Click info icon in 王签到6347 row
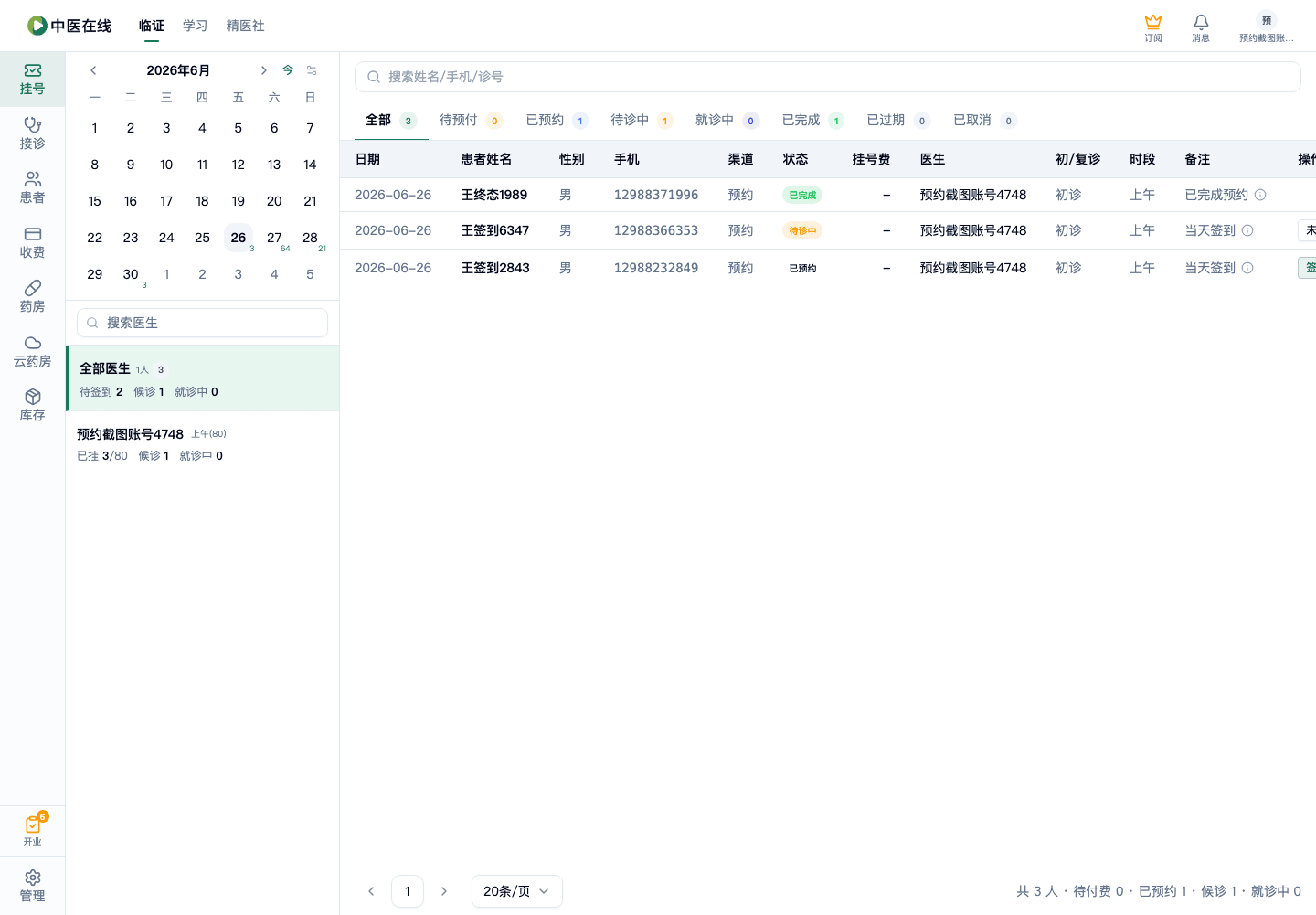Screen dimensions: 1316x915 pyautogui.click(x=1247, y=230)
